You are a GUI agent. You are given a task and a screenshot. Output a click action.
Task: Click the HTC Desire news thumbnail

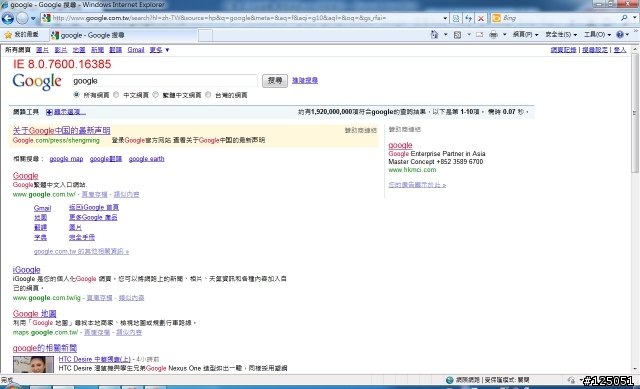point(33,364)
